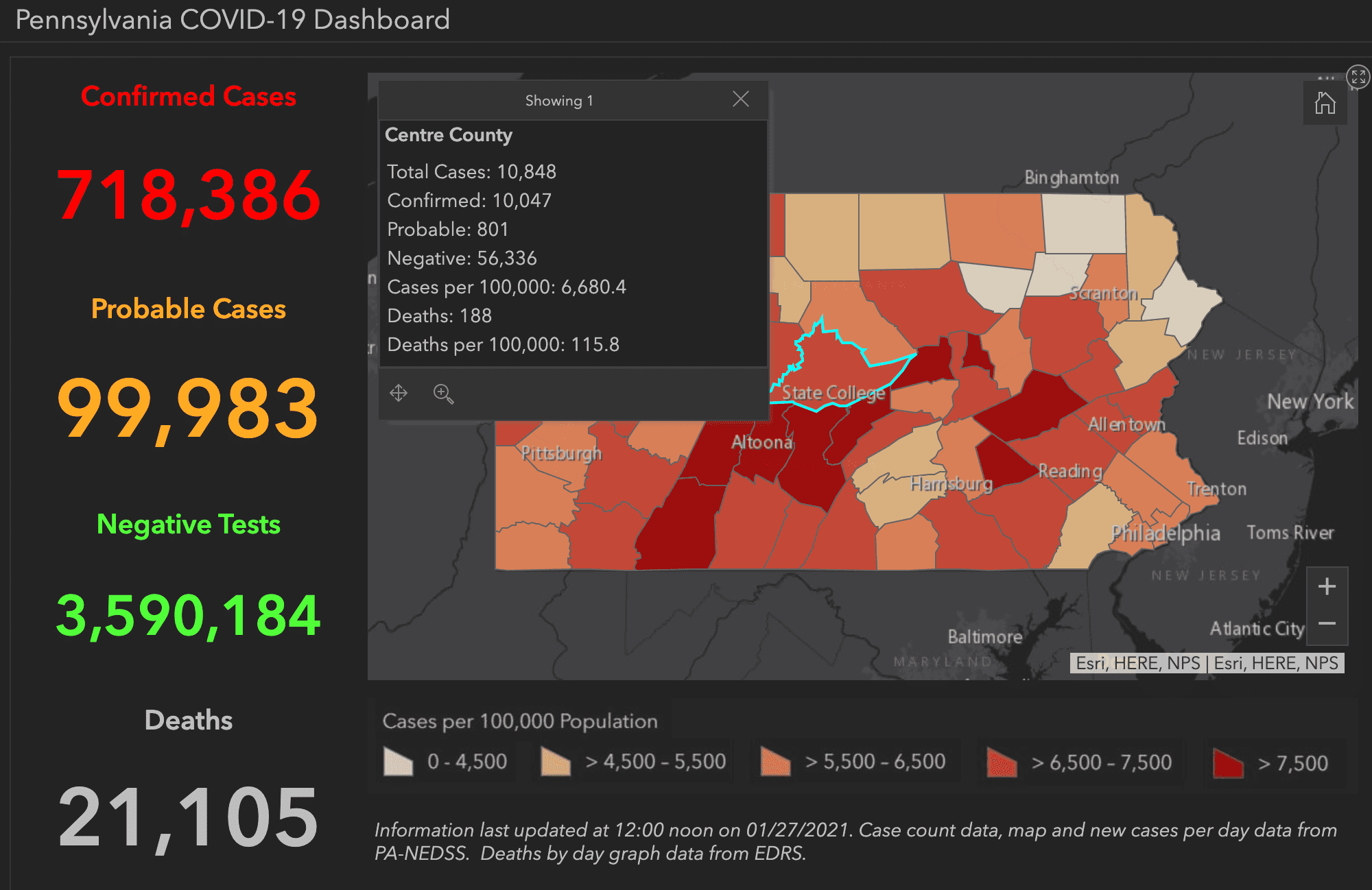
Task: Click Edison on the map
Action: (1262, 438)
